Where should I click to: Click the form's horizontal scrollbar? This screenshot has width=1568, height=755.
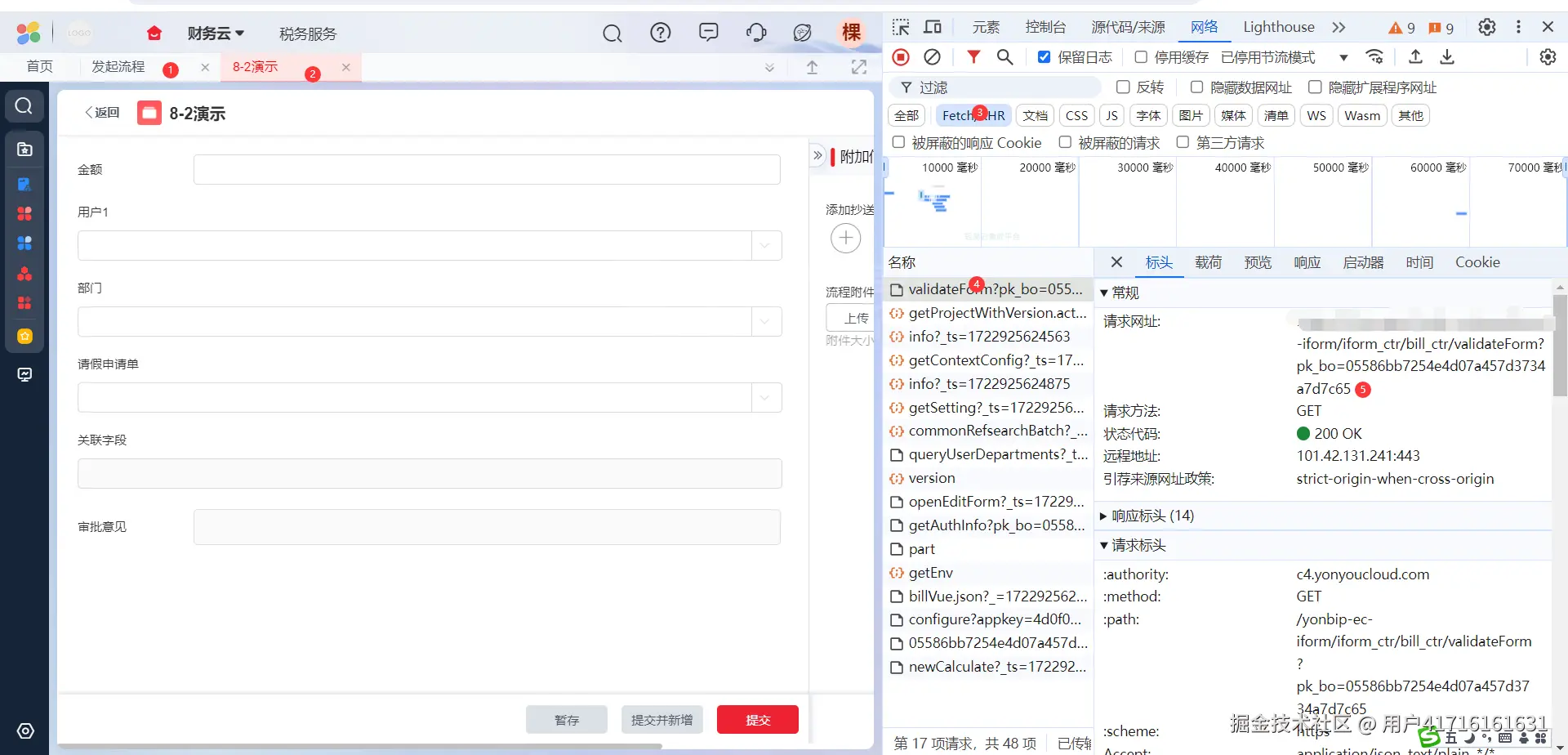tap(359, 746)
